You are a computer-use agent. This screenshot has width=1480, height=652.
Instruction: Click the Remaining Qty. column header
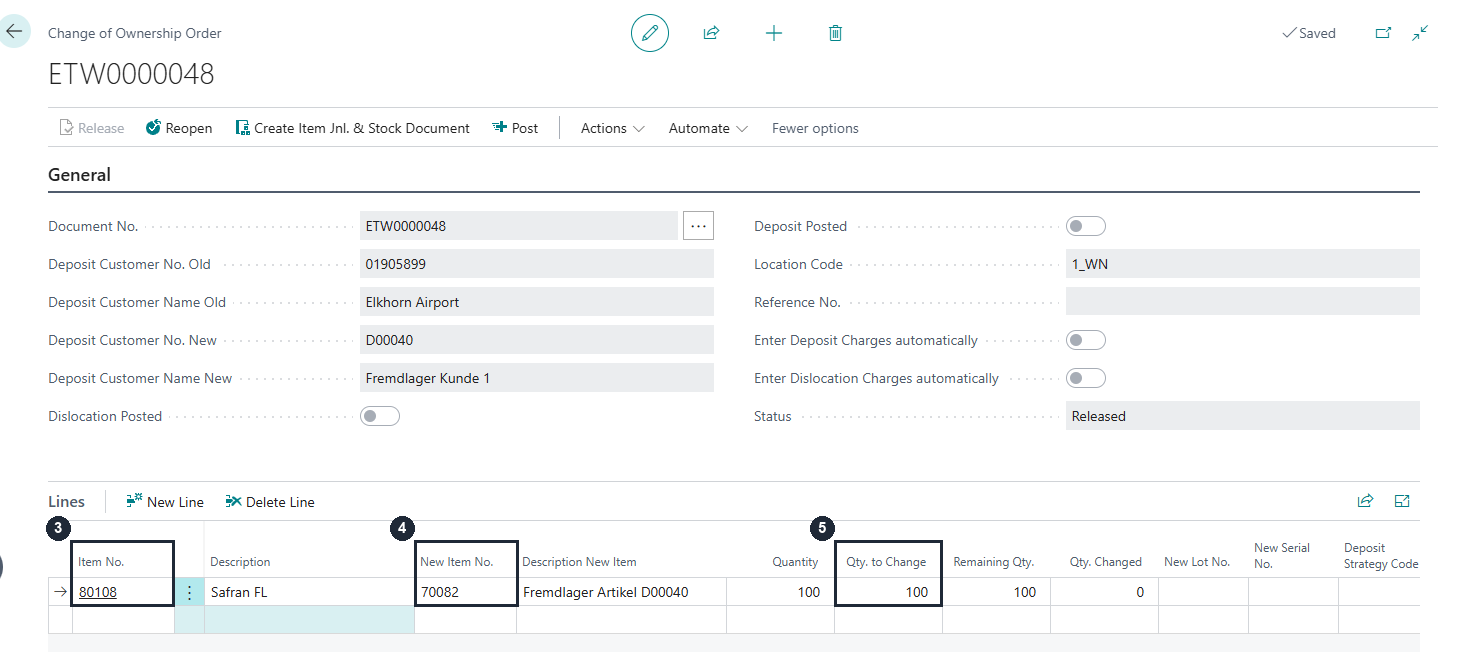[x=994, y=562]
